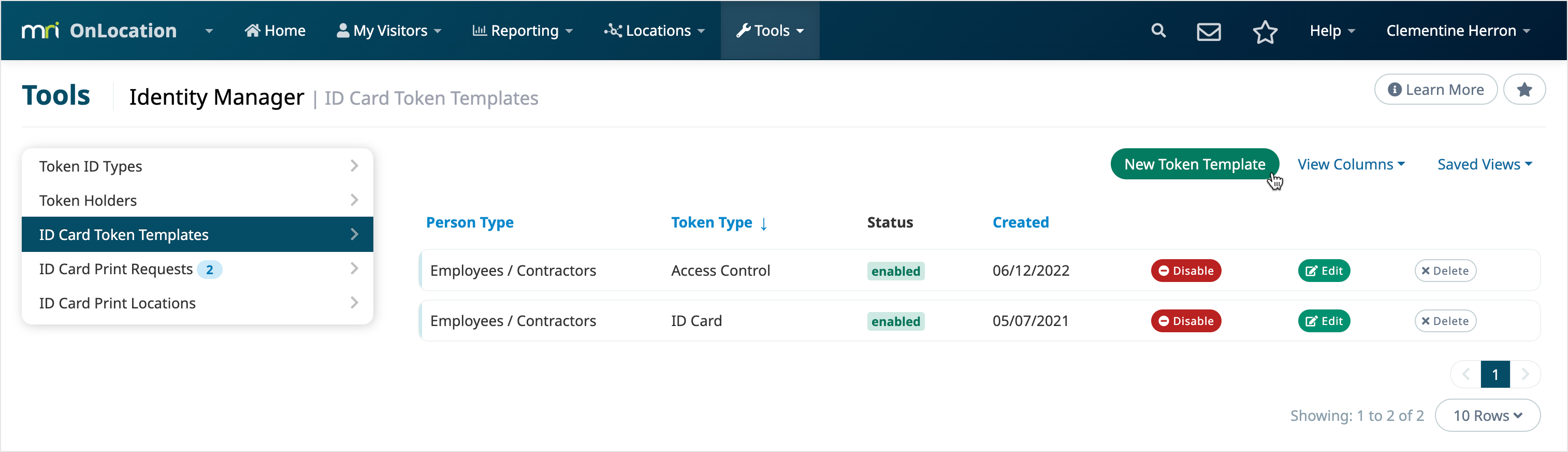The width and height of the screenshot is (1568, 452).
Task: Open ID Card Print Requests item
Action: coord(197,269)
